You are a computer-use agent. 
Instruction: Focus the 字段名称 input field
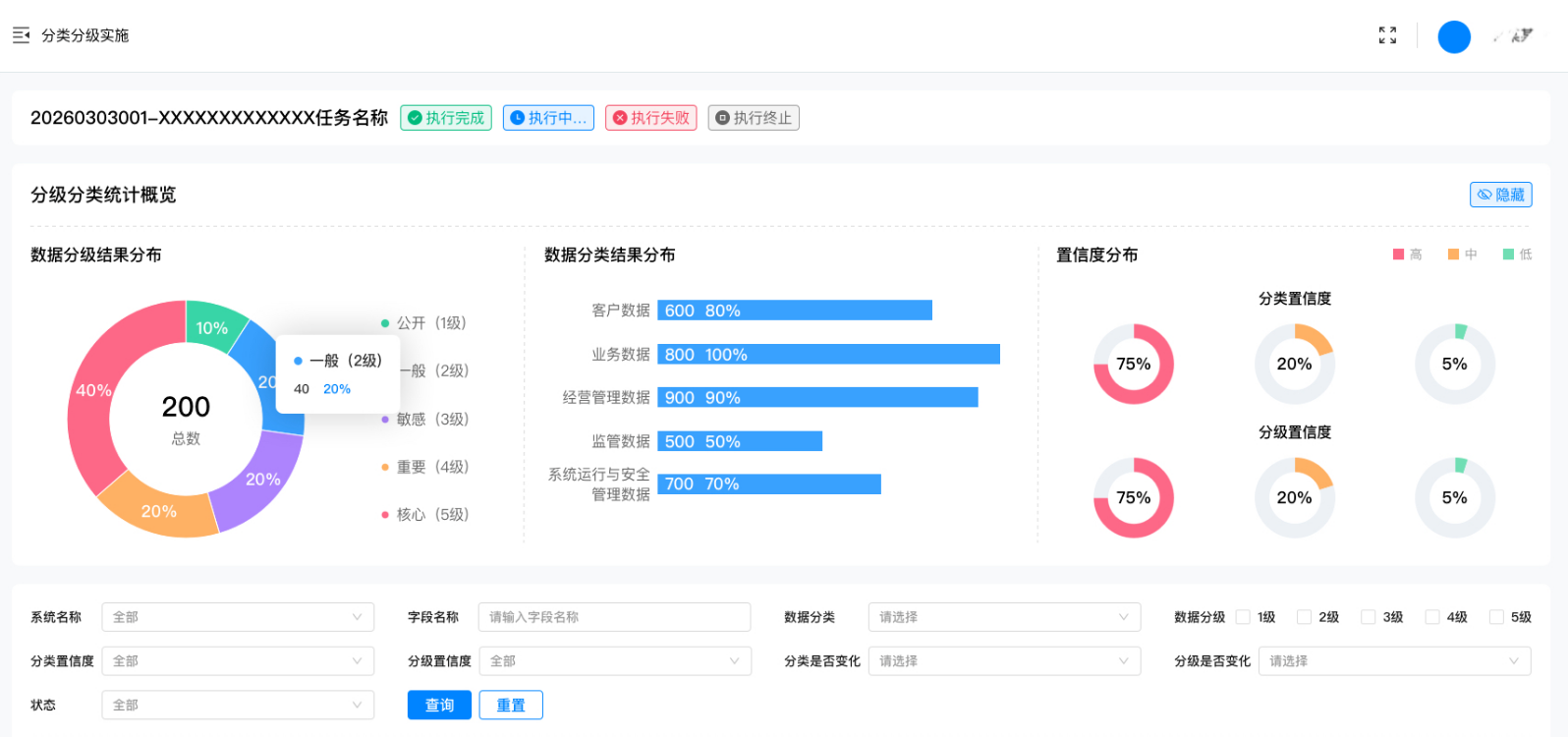pyautogui.click(x=615, y=617)
